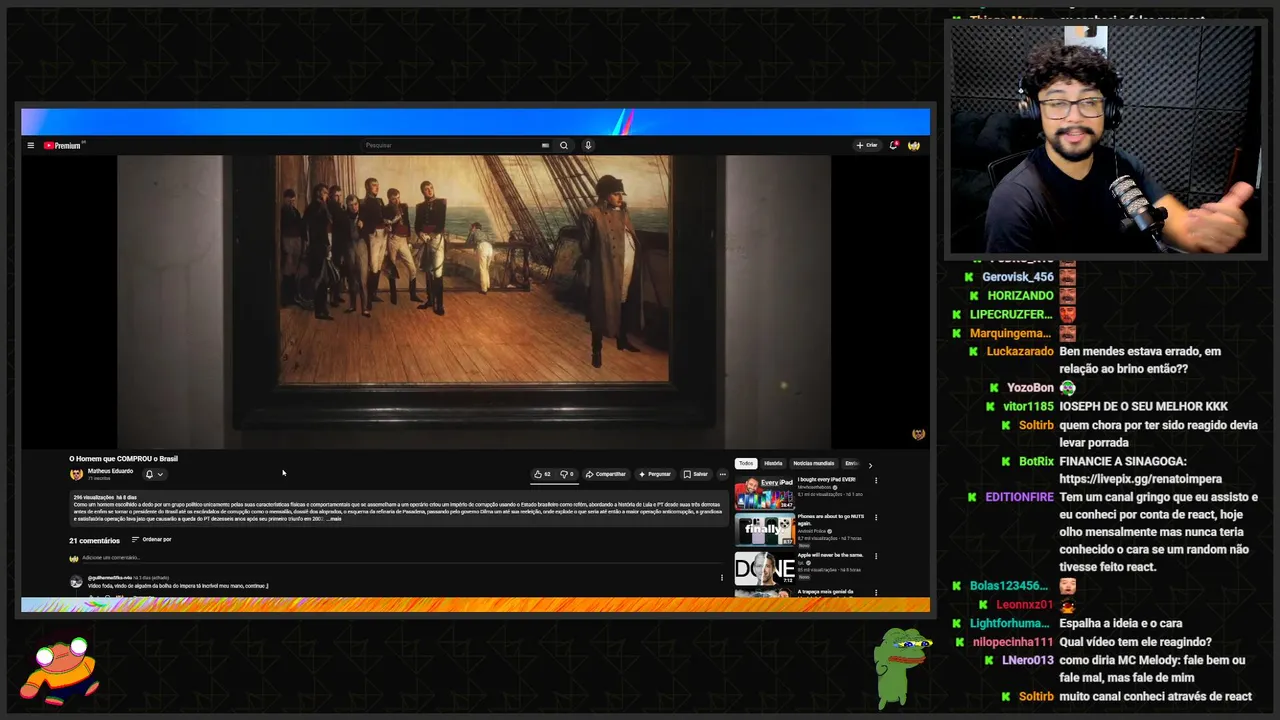Like the video with thumbs up
The width and height of the screenshot is (1280, 720).
tap(542, 475)
